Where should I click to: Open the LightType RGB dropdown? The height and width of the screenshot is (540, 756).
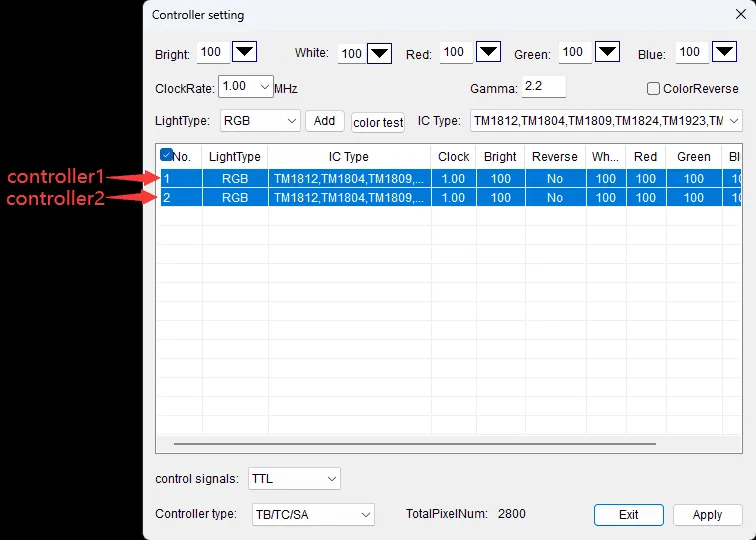(291, 121)
